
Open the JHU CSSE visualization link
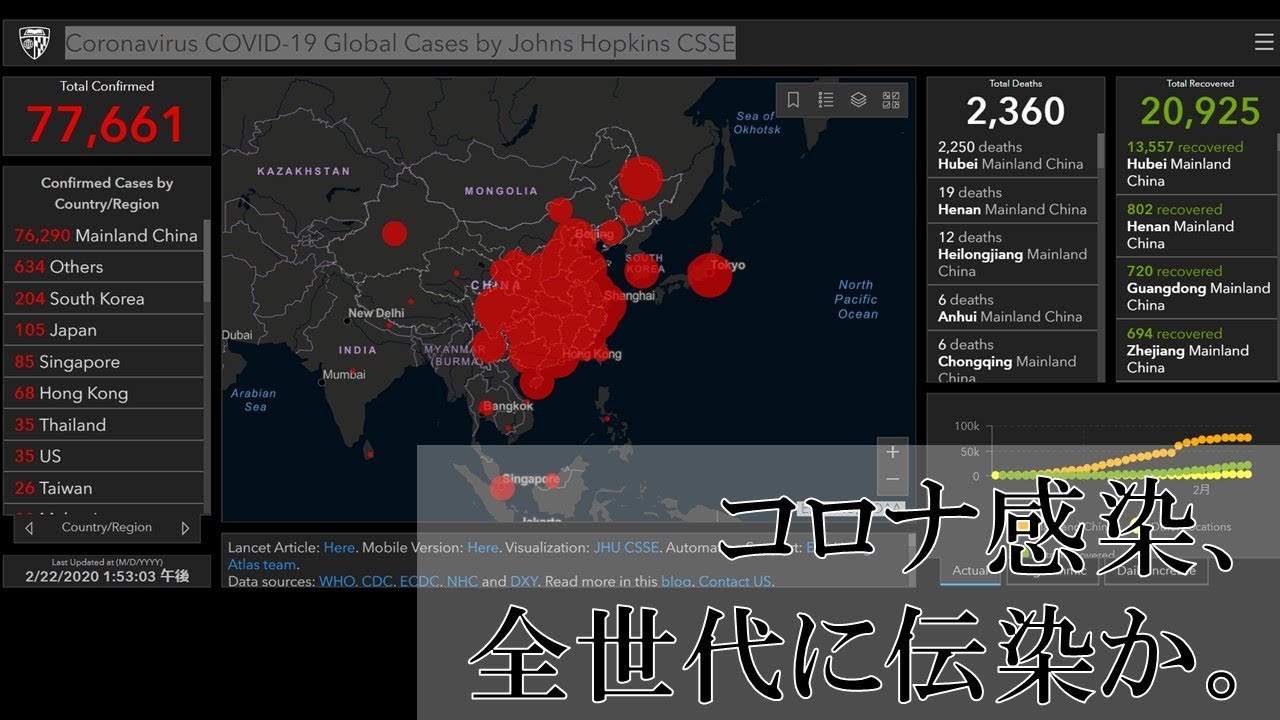(626, 548)
